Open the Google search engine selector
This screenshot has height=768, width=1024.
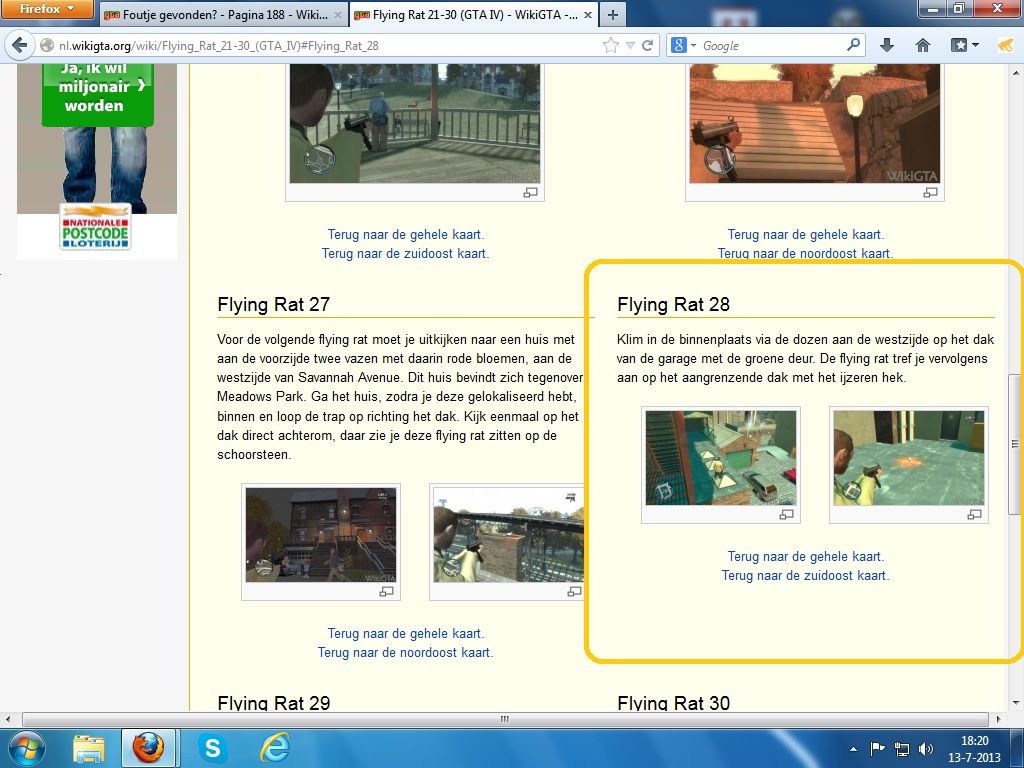(684, 45)
